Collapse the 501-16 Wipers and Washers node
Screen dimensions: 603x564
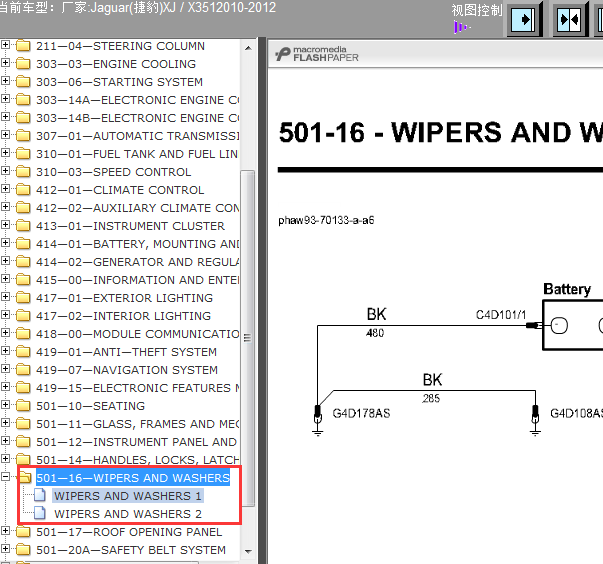pyautogui.click(x=5, y=477)
